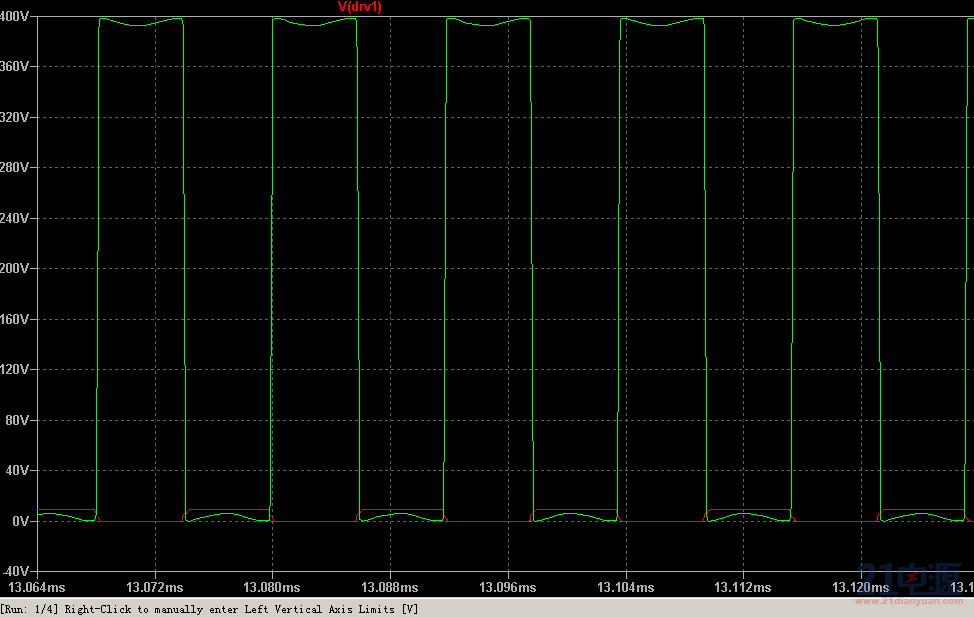Viewport: 974px width, 617px height.
Task: Click the 40V vertical axis label
Action: pyautogui.click(x=17, y=470)
